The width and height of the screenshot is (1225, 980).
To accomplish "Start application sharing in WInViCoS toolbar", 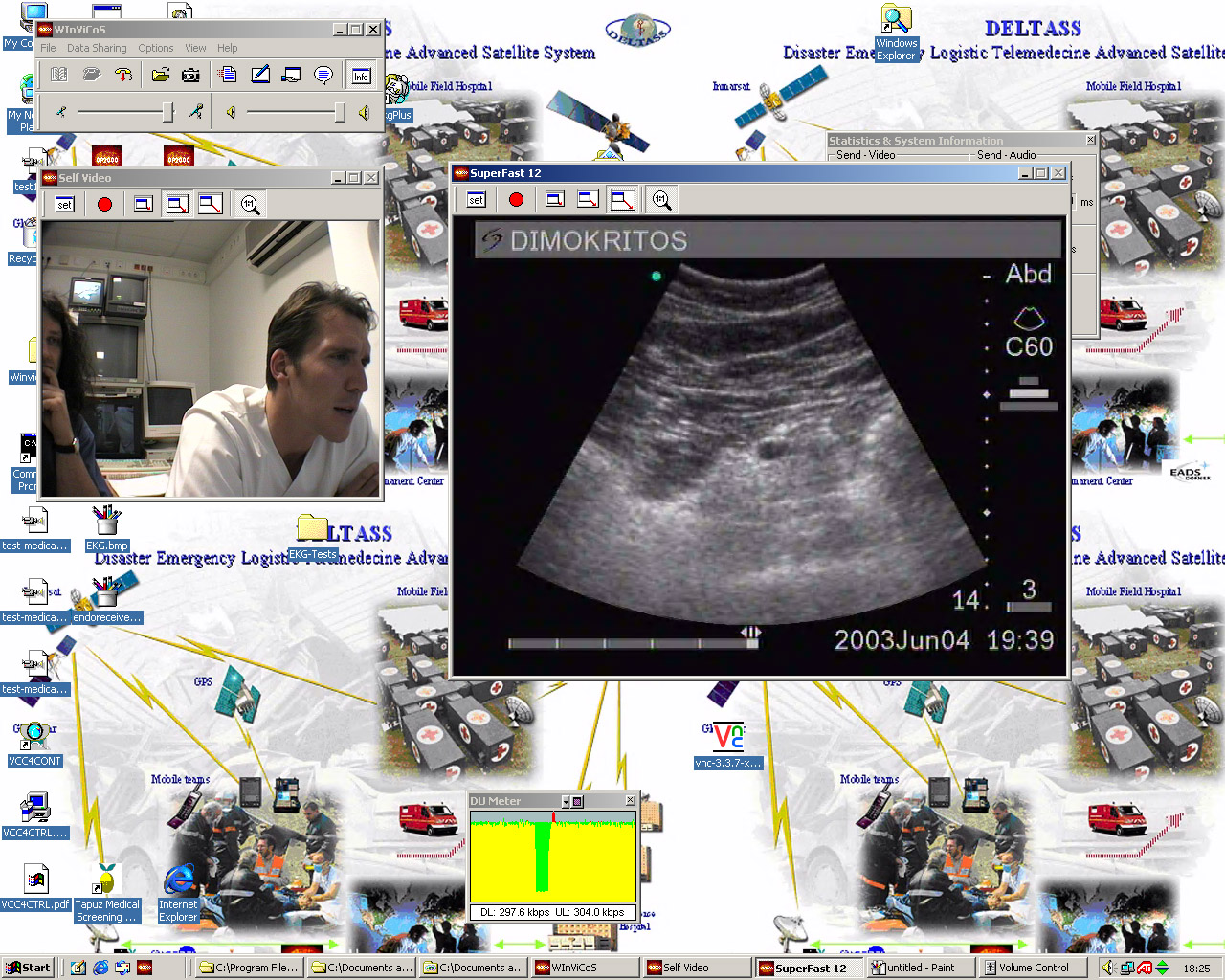I will tap(292, 75).
